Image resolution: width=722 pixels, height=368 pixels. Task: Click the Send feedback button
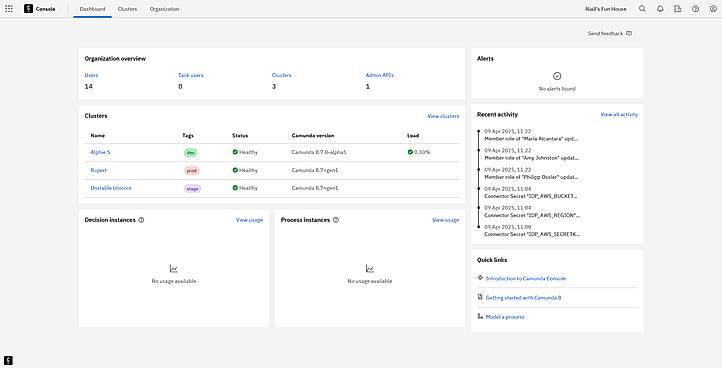tap(610, 34)
